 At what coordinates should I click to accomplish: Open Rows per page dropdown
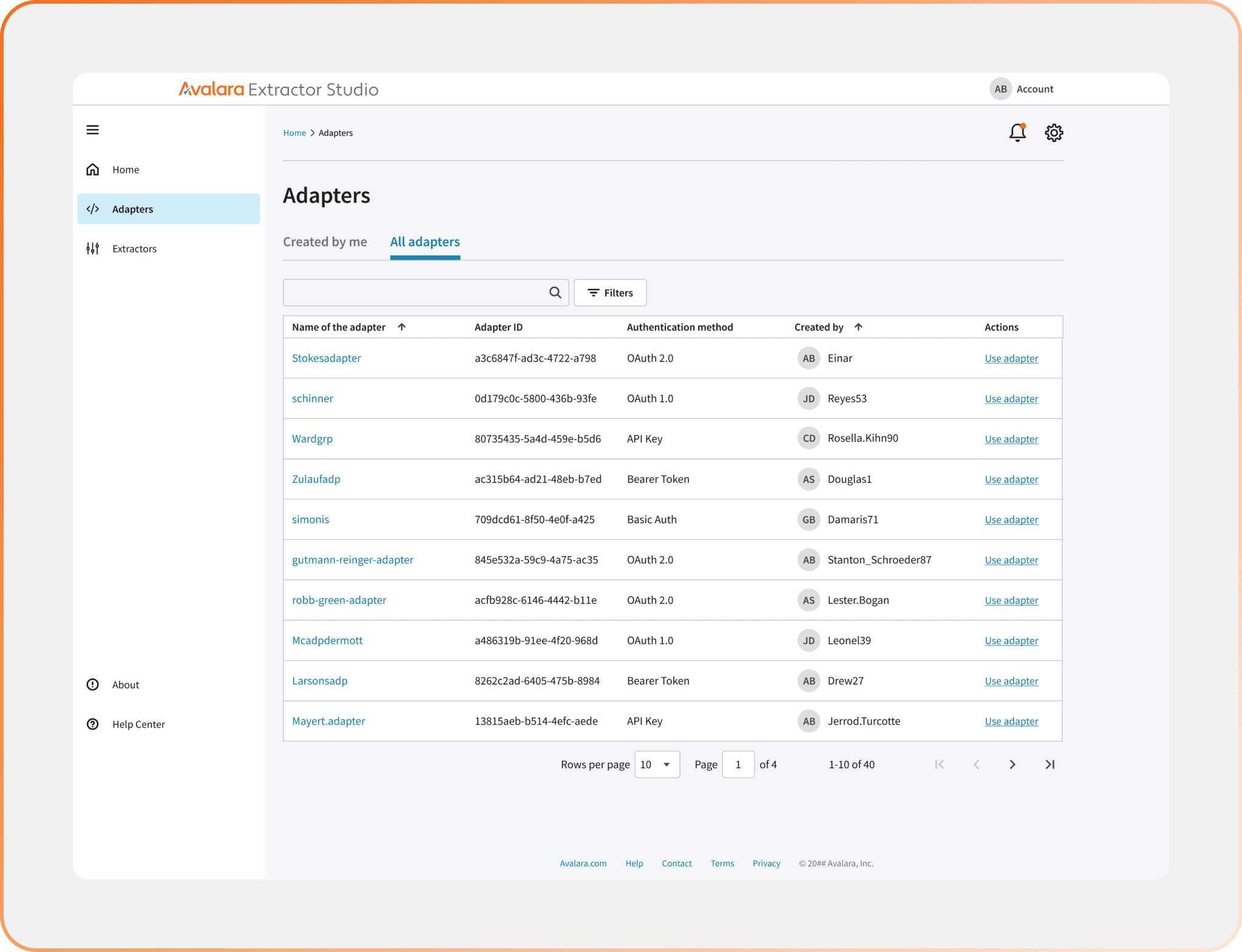[657, 765]
